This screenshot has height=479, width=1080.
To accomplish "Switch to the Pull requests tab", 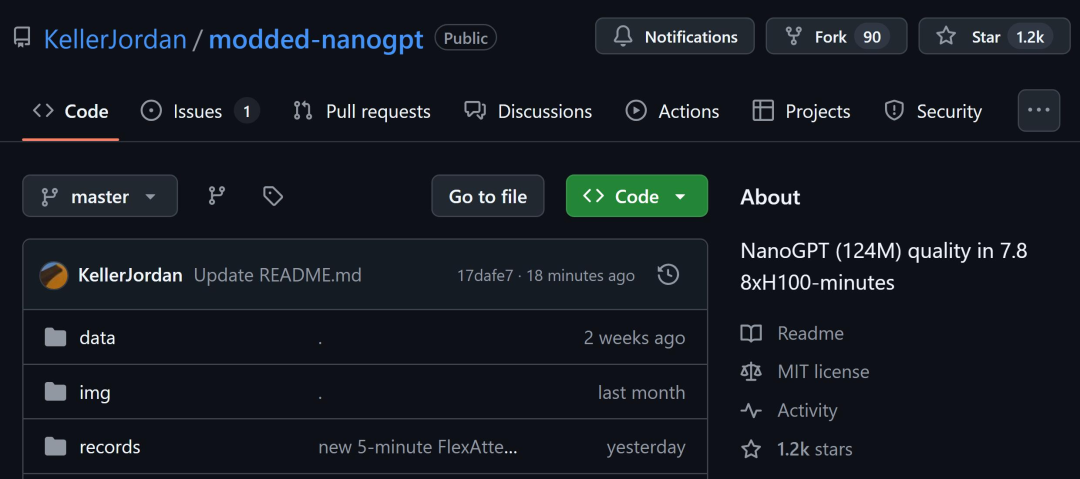I will pyautogui.click(x=361, y=111).
